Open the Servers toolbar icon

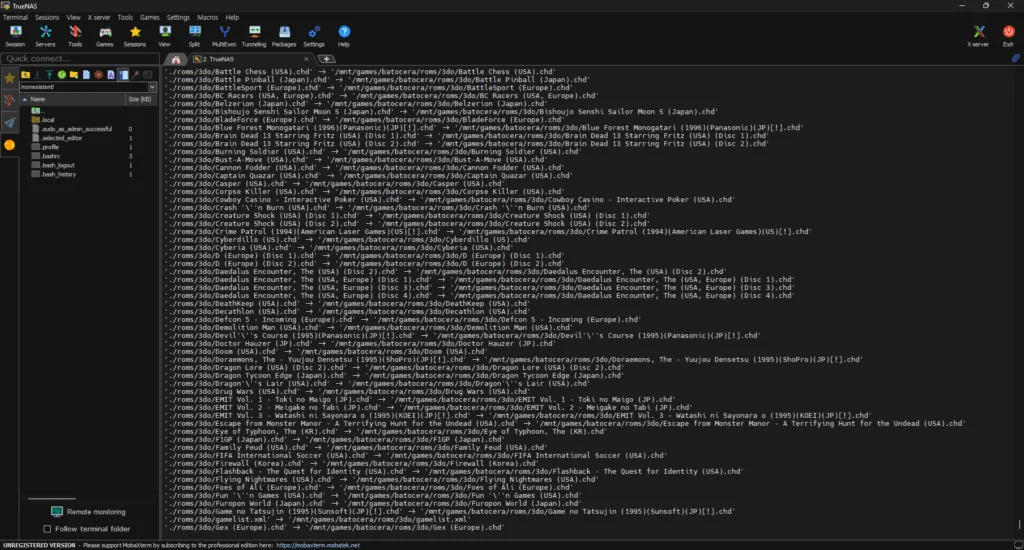click(45, 36)
